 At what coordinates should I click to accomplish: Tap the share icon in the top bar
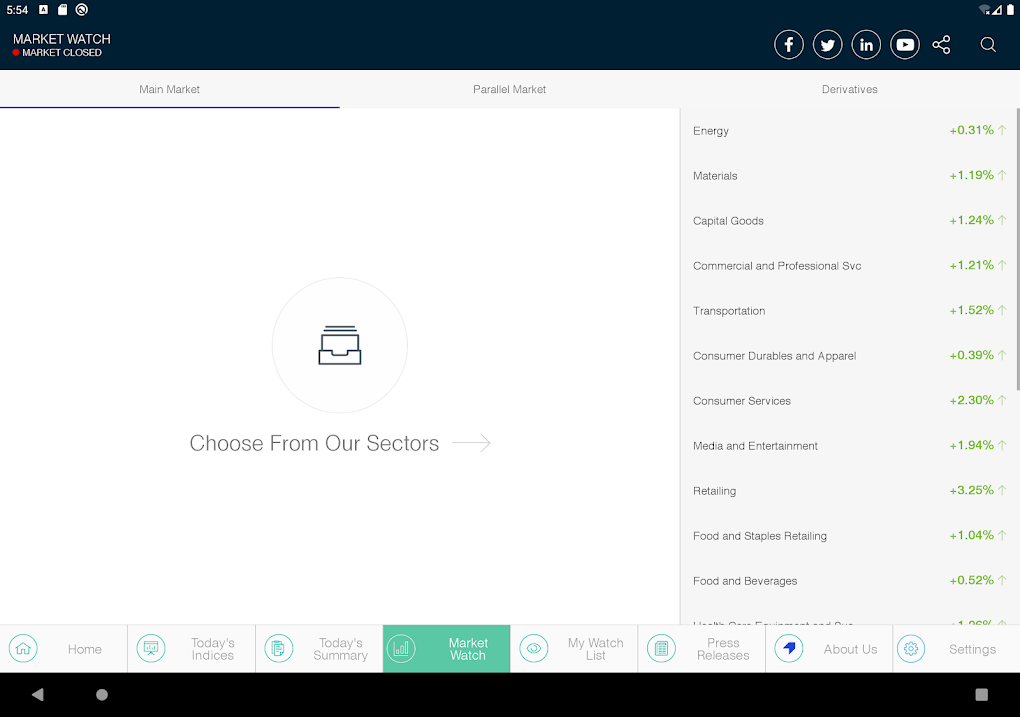pos(941,44)
